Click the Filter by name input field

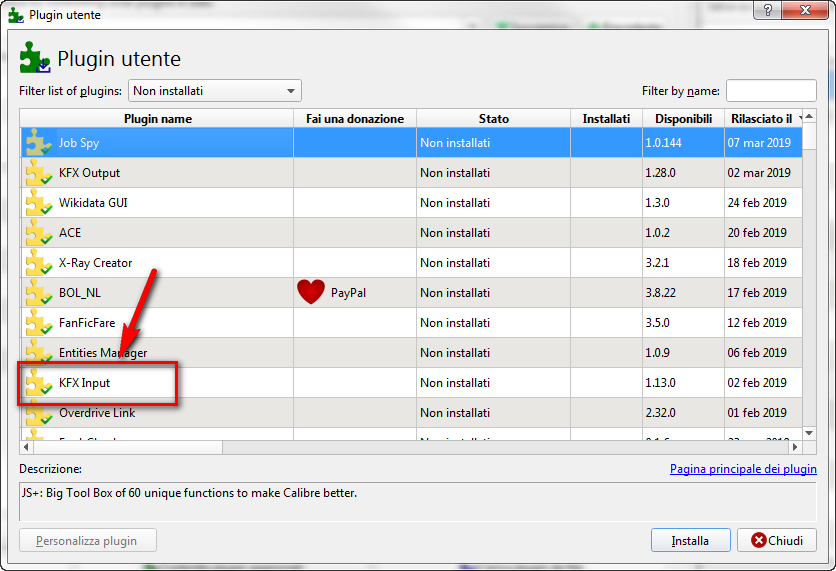771,91
